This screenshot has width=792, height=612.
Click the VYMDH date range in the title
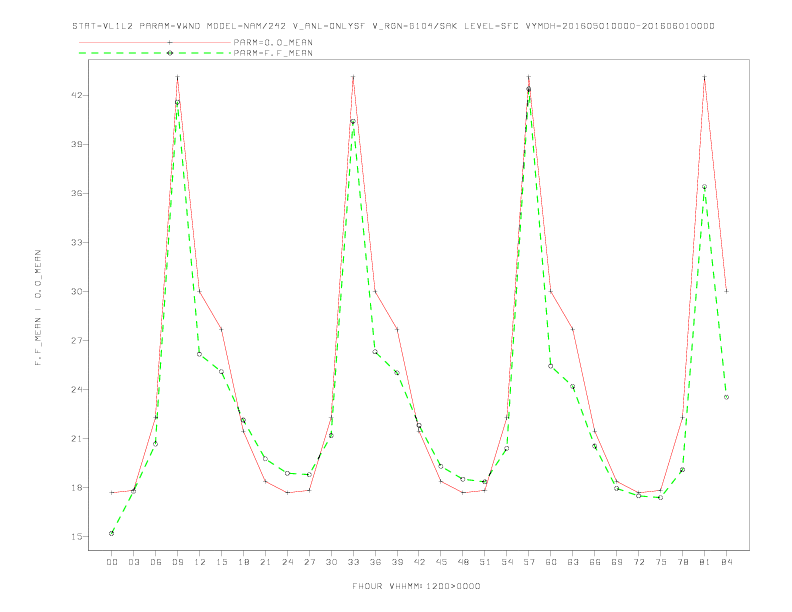[x=620, y=26]
